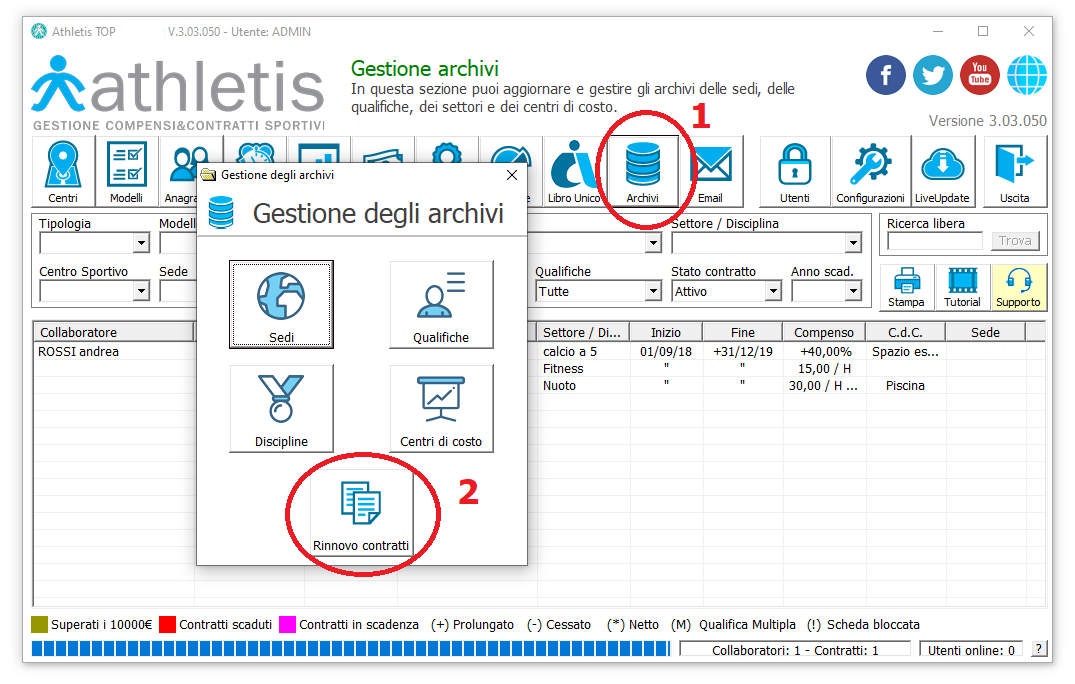Click the +31/12/19 end date cell

tap(742, 352)
